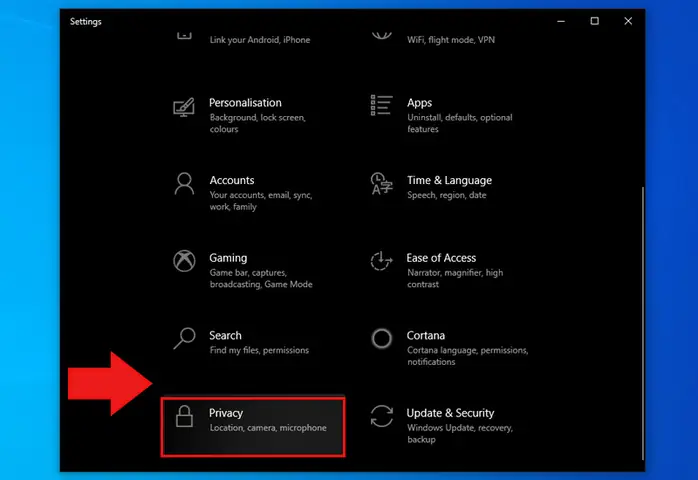The width and height of the screenshot is (698, 480).
Task: Go to Cortana settings heading
Action: point(426,335)
